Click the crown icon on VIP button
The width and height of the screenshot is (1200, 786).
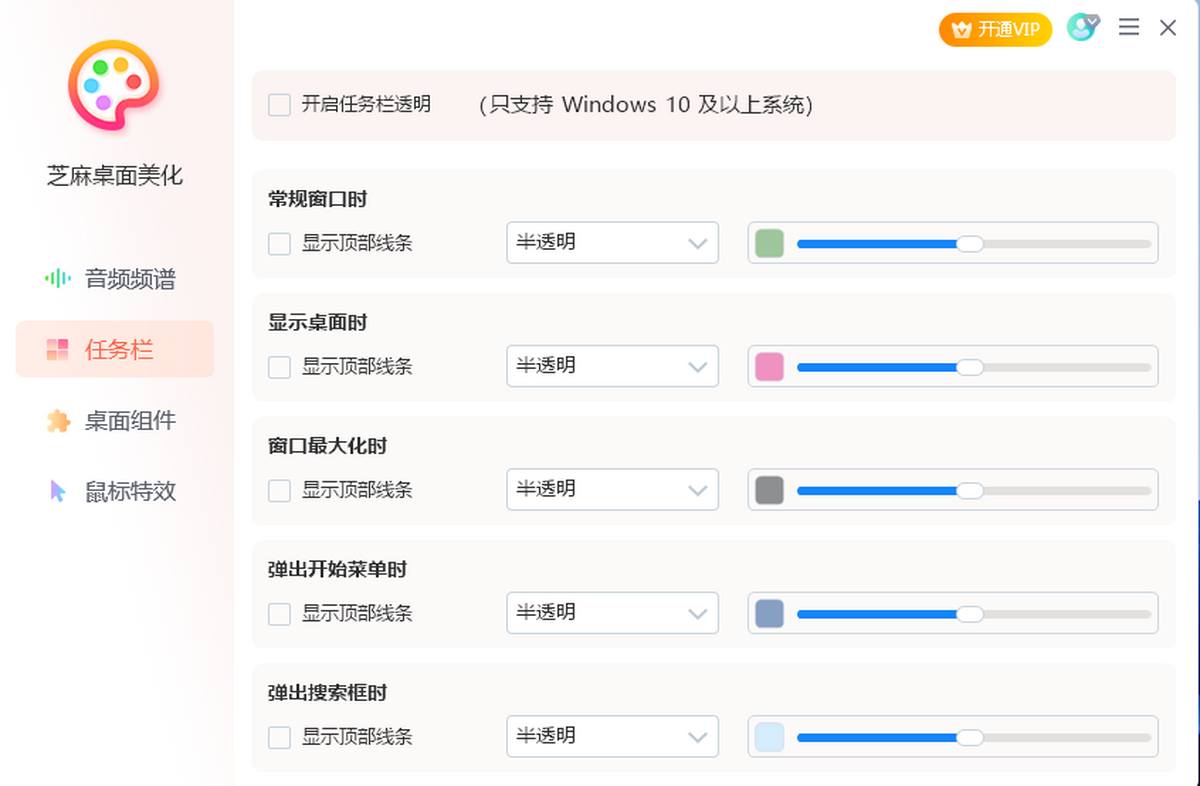(961, 30)
